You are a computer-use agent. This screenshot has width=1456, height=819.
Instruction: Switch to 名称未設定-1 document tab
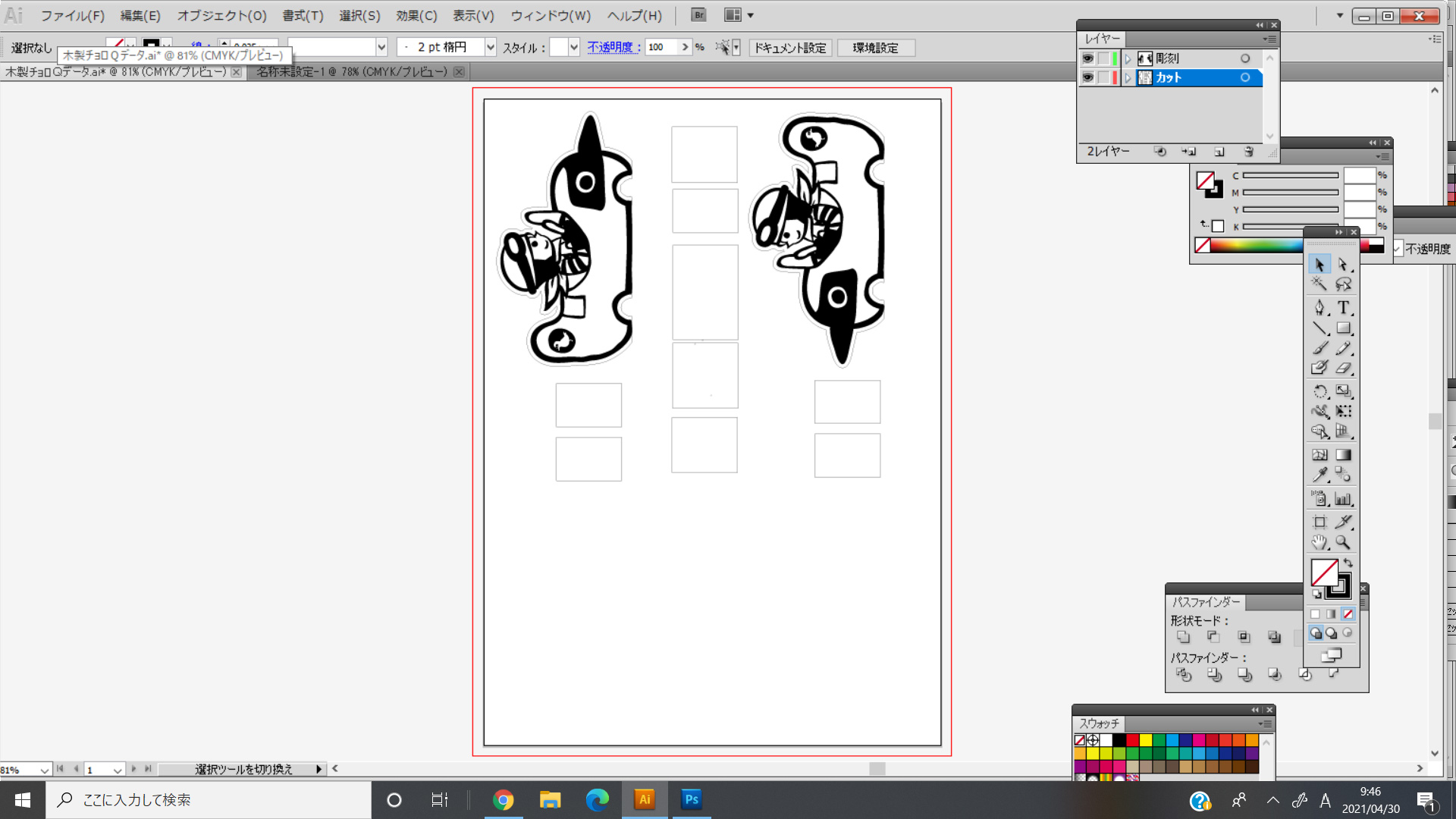(352, 72)
